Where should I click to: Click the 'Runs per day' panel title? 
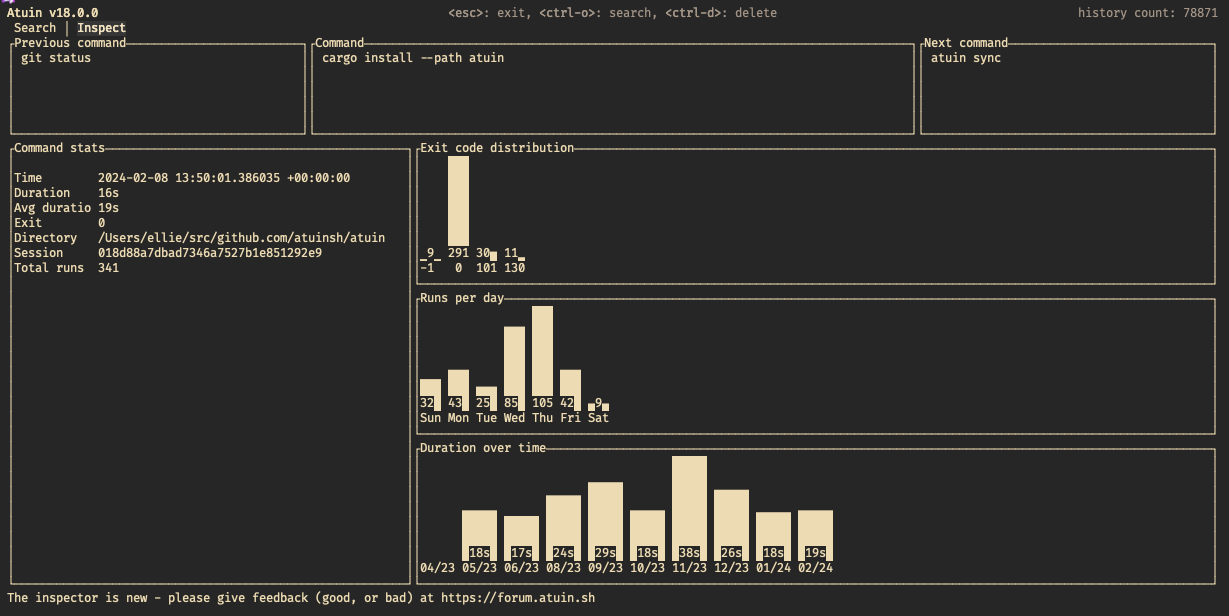[x=462, y=298]
